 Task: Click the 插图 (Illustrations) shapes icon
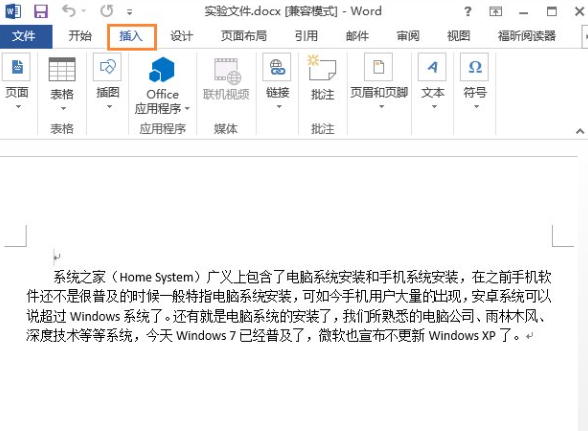click(x=107, y=67)
